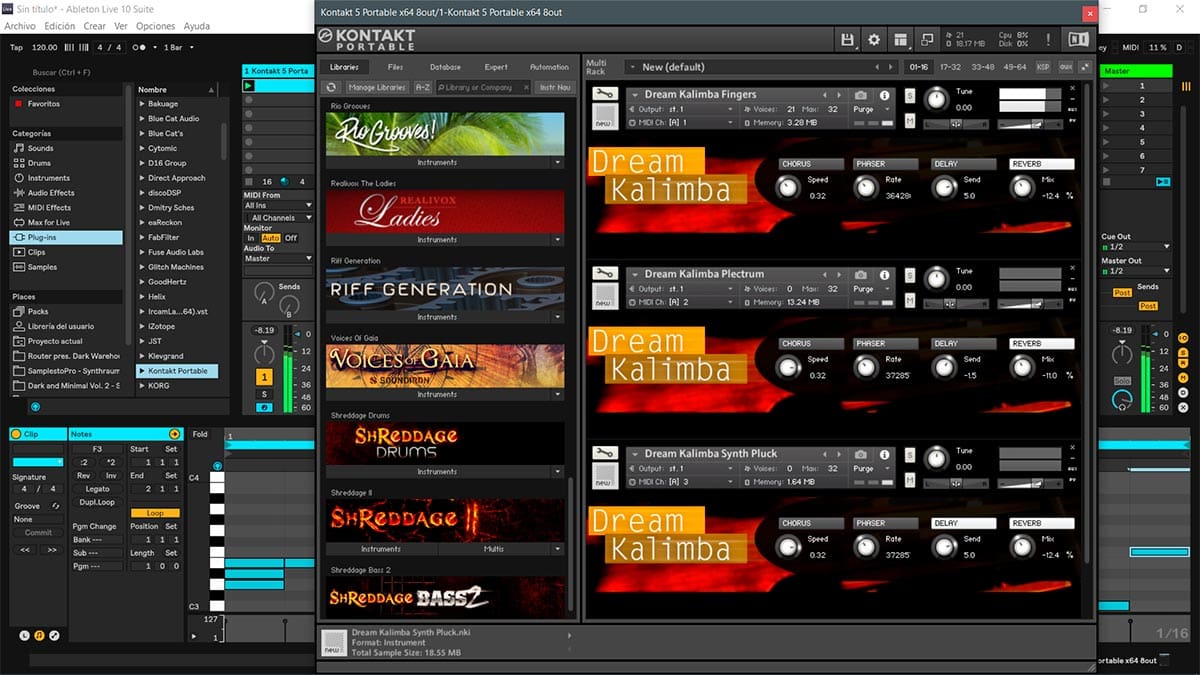Click the KSP button in Multi Rack header
Viewport: 1200px width, 675px height.
[1043, 67]
